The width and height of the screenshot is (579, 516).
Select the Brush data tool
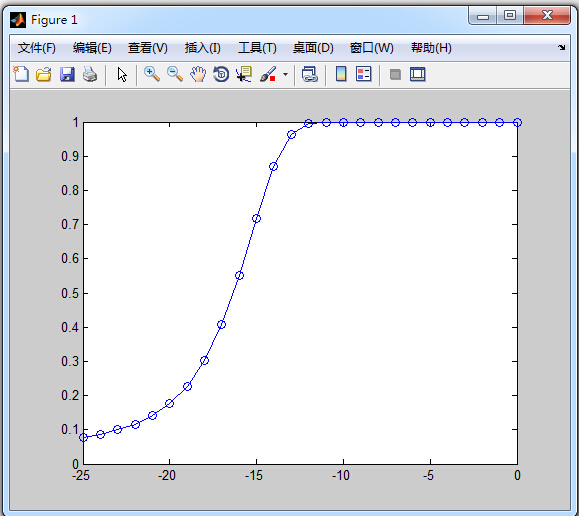pyautogui.click(x=268, y=74)
